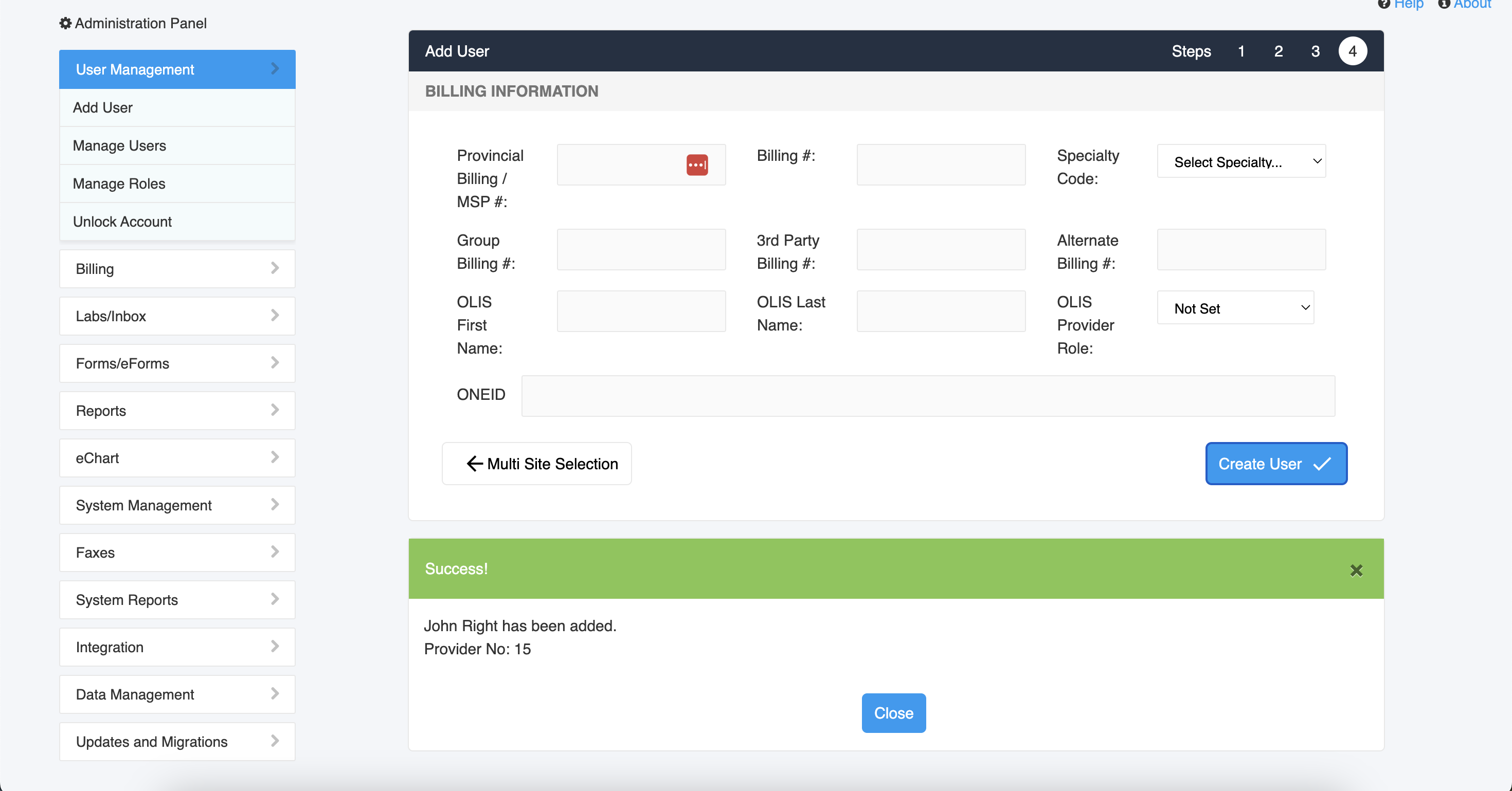Screen dimensions: 1512x791
Task: Click the Alternate Billing # field
Action: coord(1241,249)
